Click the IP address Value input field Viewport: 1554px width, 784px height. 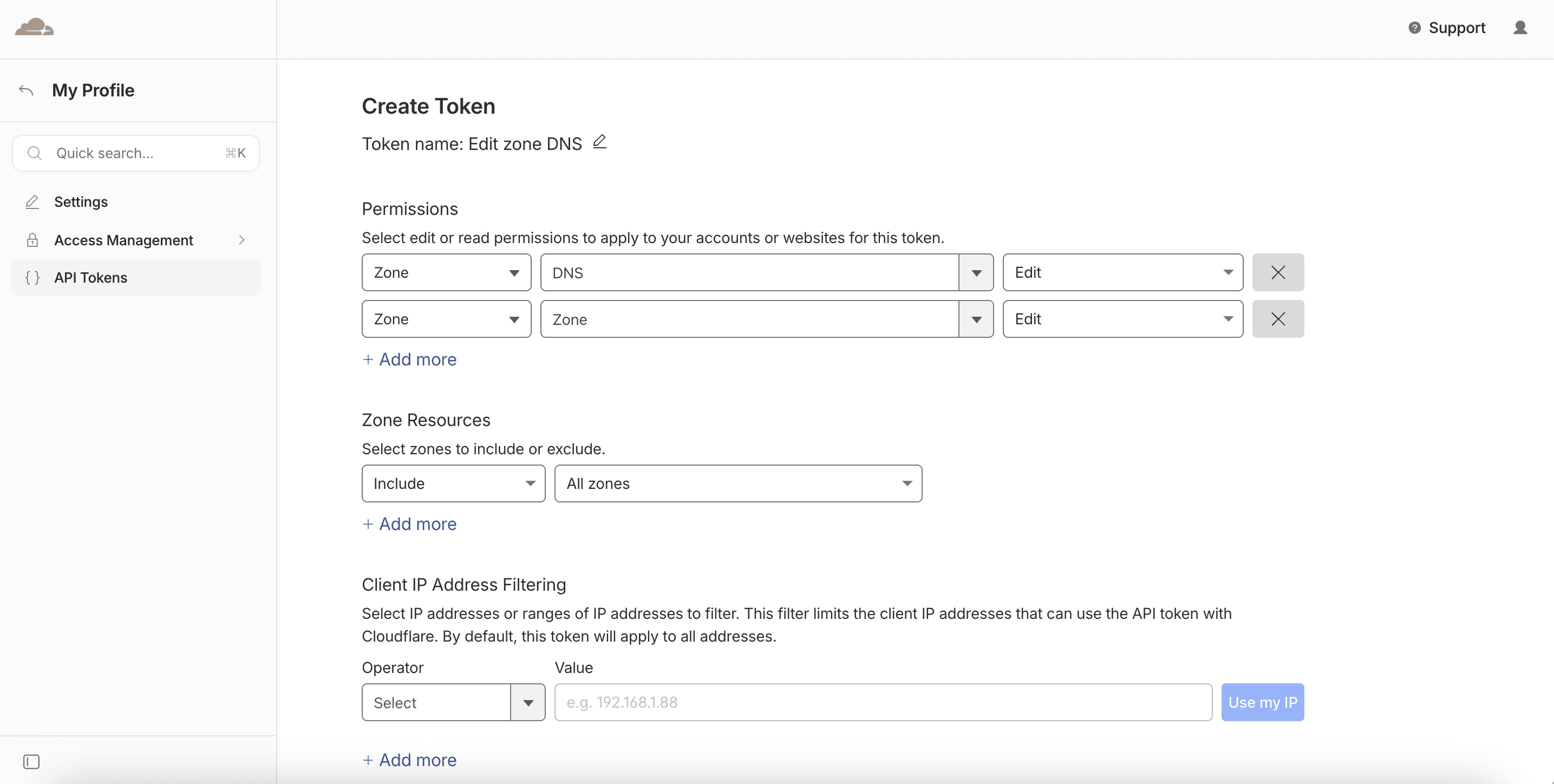[883, 703]
